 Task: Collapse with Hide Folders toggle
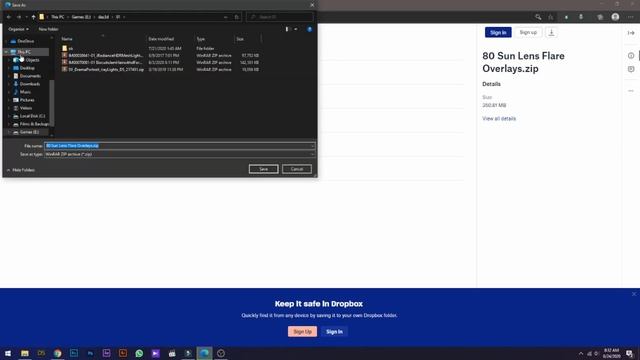(x=20, y=170)
